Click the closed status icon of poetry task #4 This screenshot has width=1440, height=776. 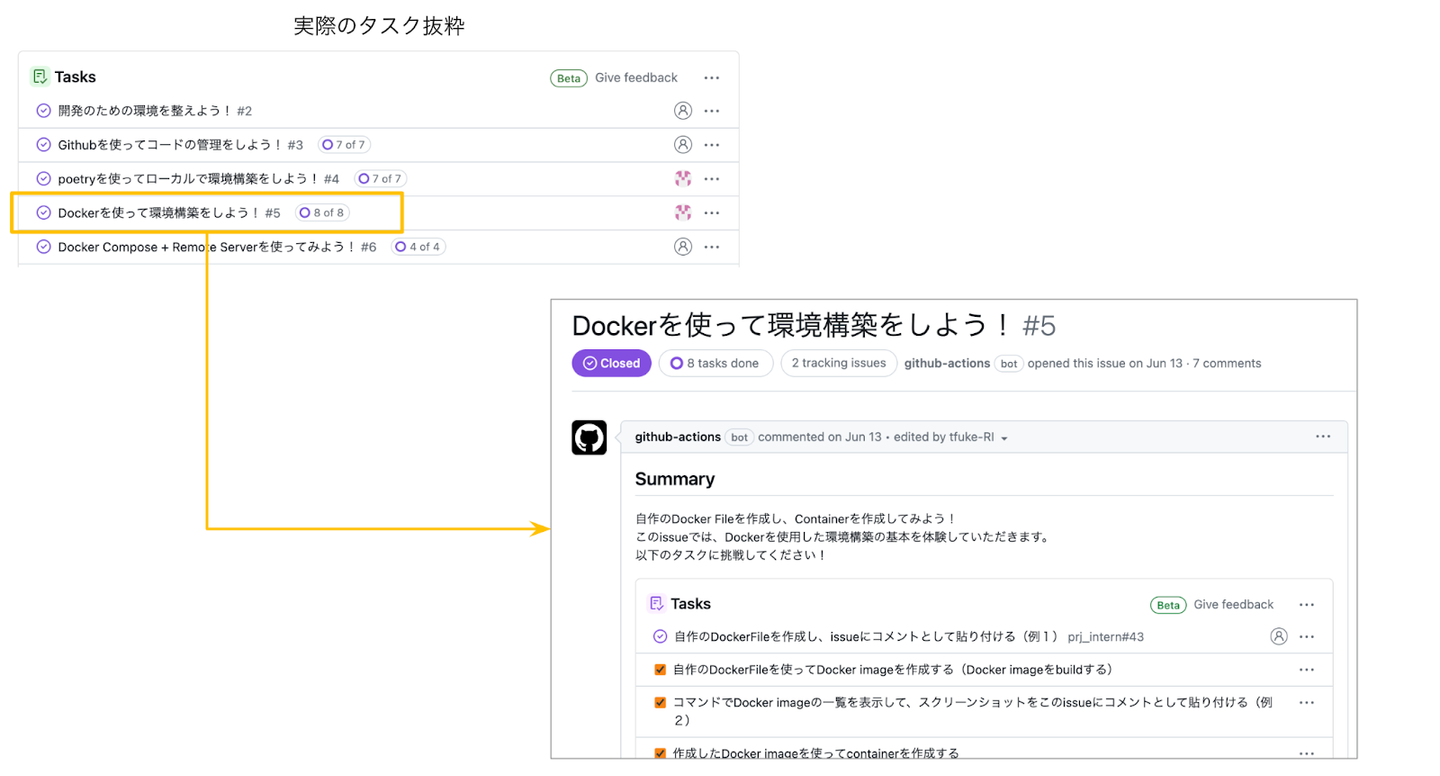point(43,179)
